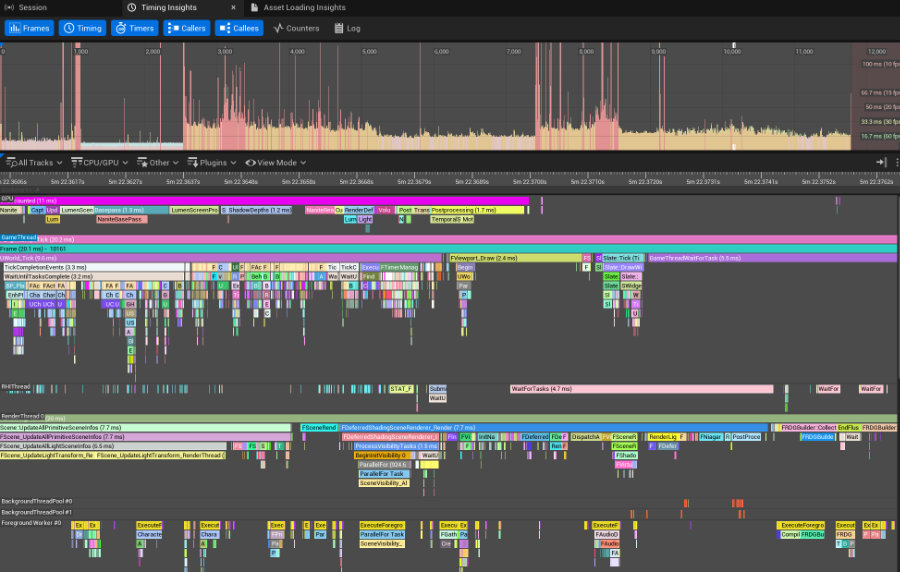The image size is (900, 572).
Task: Open the View Mode dropdown
Action: (276, 163)
